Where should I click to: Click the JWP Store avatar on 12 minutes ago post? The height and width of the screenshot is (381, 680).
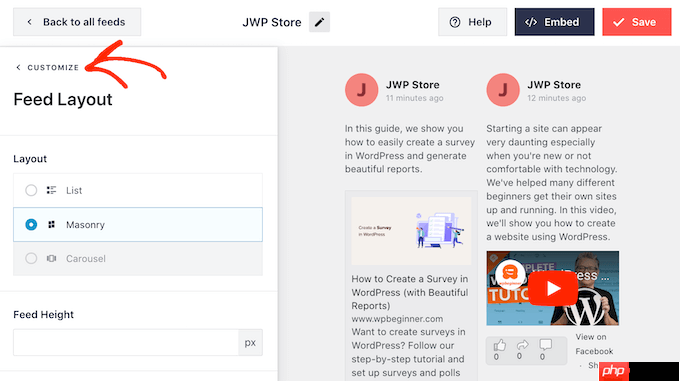(503, 90)
